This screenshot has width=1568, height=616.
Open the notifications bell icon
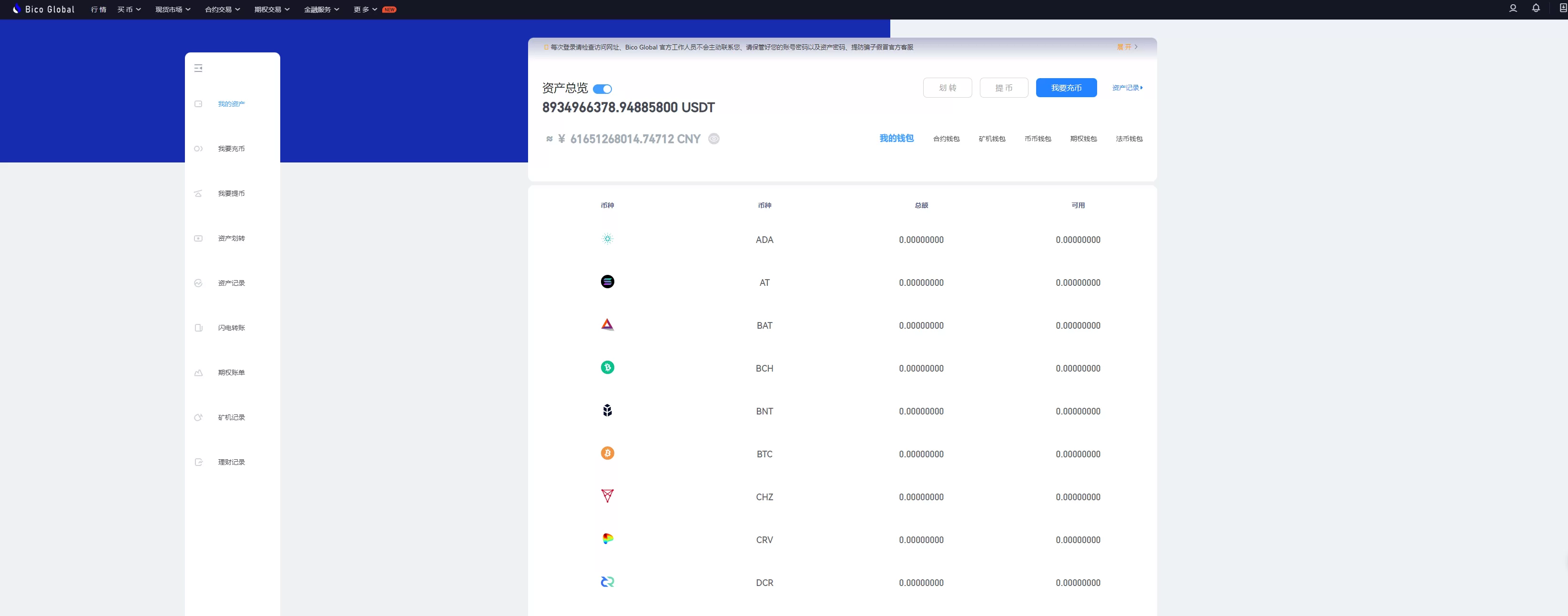point(1536,9)
